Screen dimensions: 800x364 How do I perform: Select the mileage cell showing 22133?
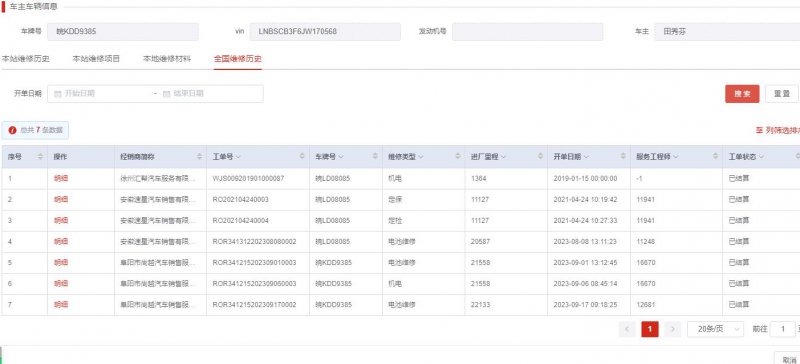(506, 305)
